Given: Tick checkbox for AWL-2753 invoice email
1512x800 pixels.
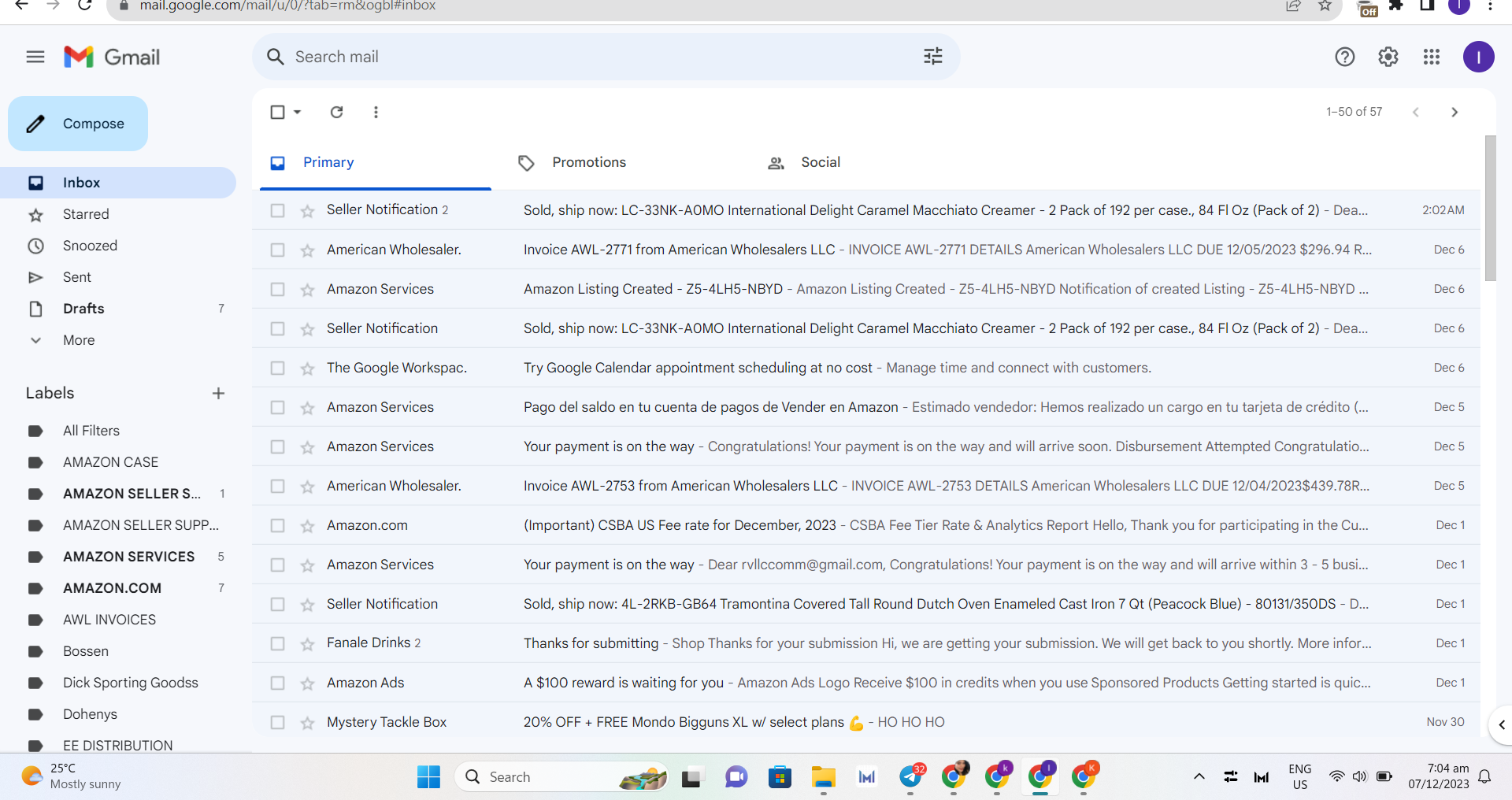Looking at the screenshot, I should tap(277, 486).
